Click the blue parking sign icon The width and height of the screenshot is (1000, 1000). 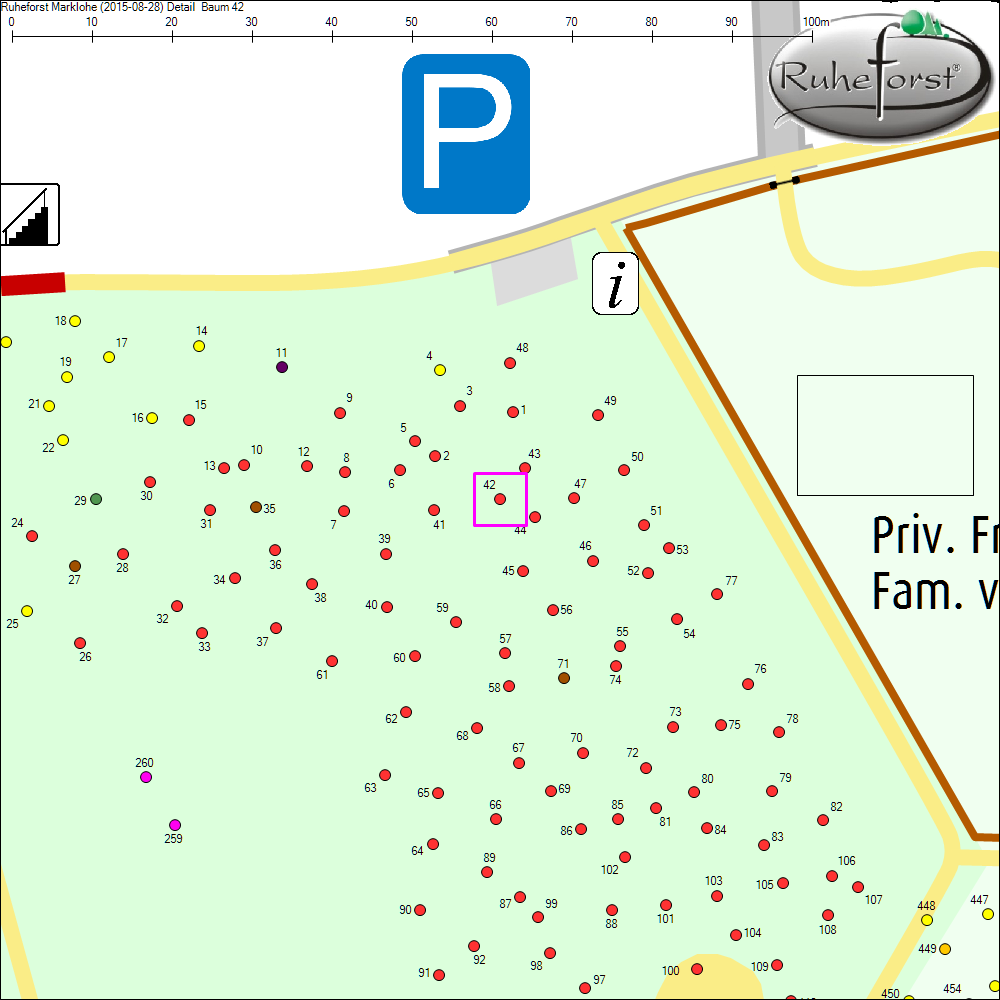tap(466, 134)
